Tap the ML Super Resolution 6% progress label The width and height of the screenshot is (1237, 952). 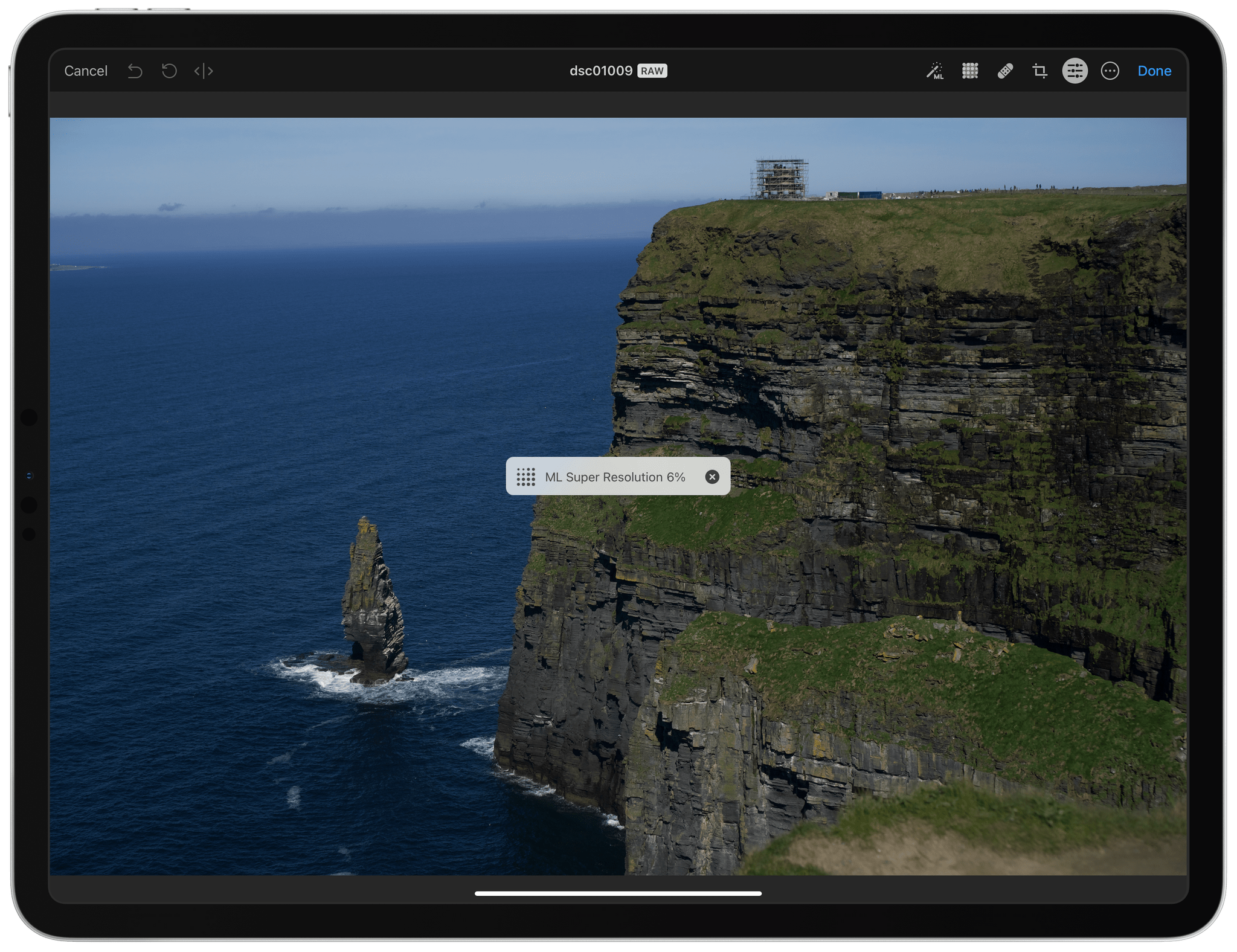coord(615,477)
